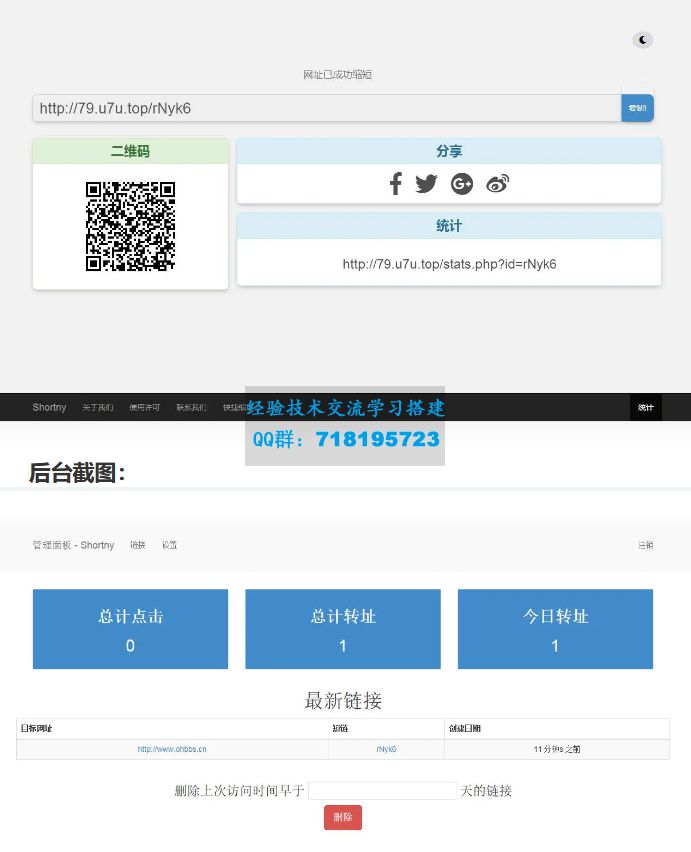691x852 pixels.
Task: Share the link on Twitter
Action: pos(426,184)
